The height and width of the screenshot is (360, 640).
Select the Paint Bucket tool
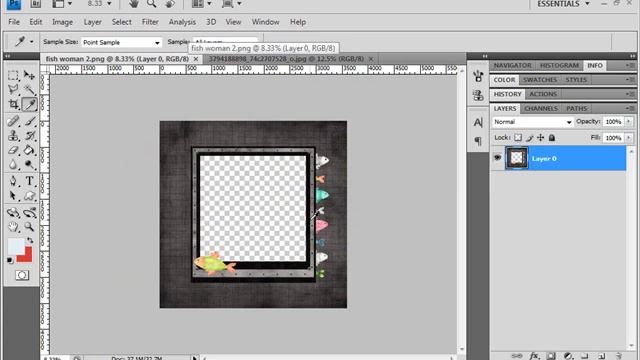click(29, 150)
